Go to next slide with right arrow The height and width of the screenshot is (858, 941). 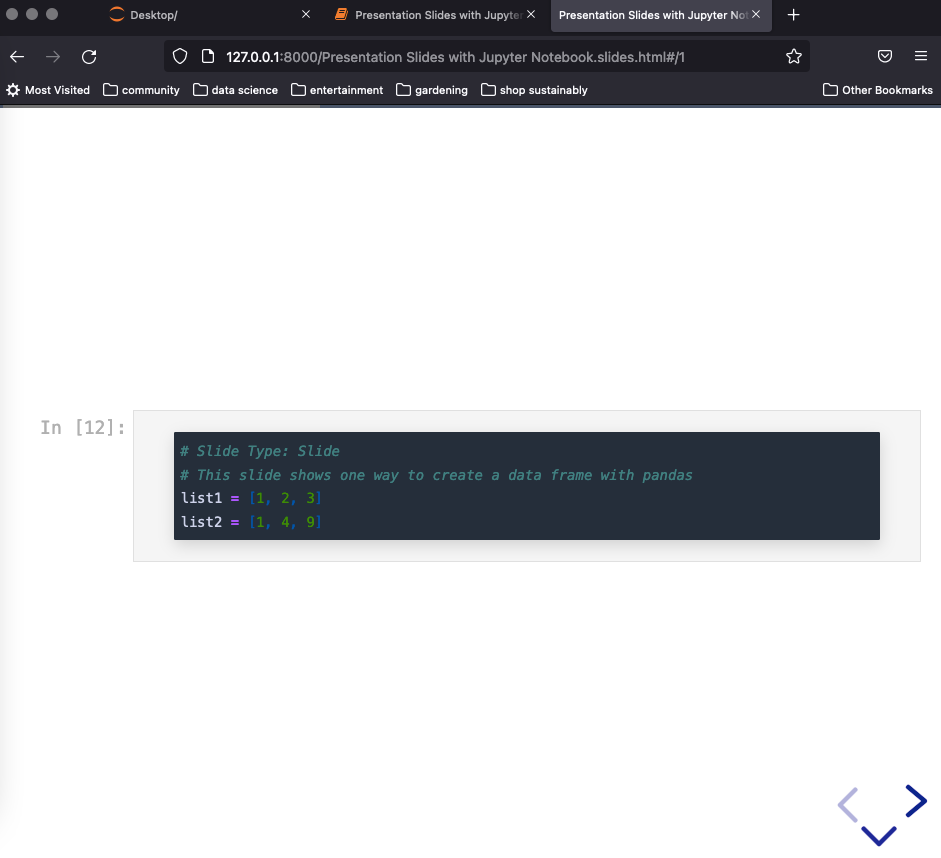[x=916, y=801]
